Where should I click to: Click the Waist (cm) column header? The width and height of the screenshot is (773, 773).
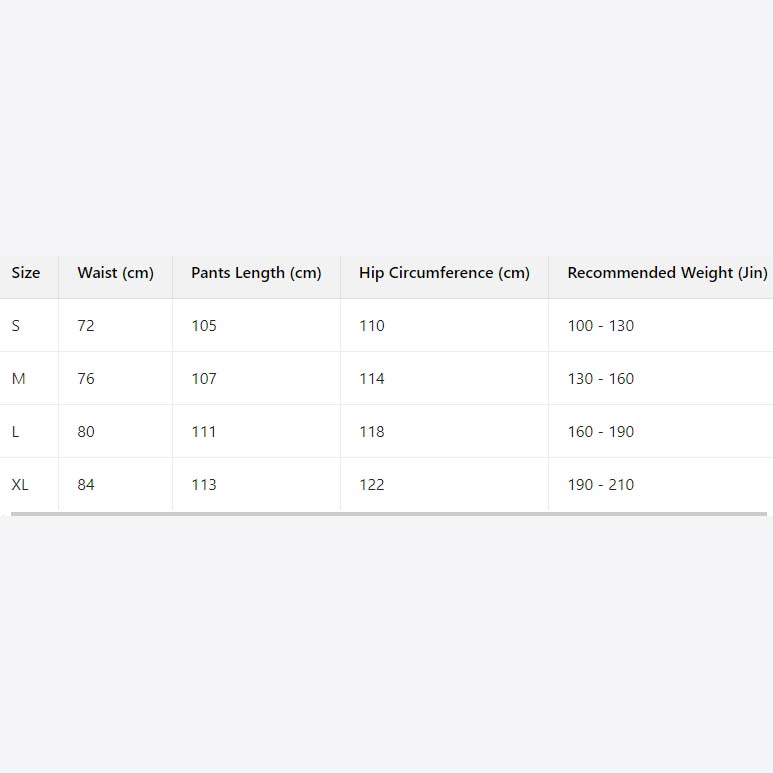click(x=115, y=273)
